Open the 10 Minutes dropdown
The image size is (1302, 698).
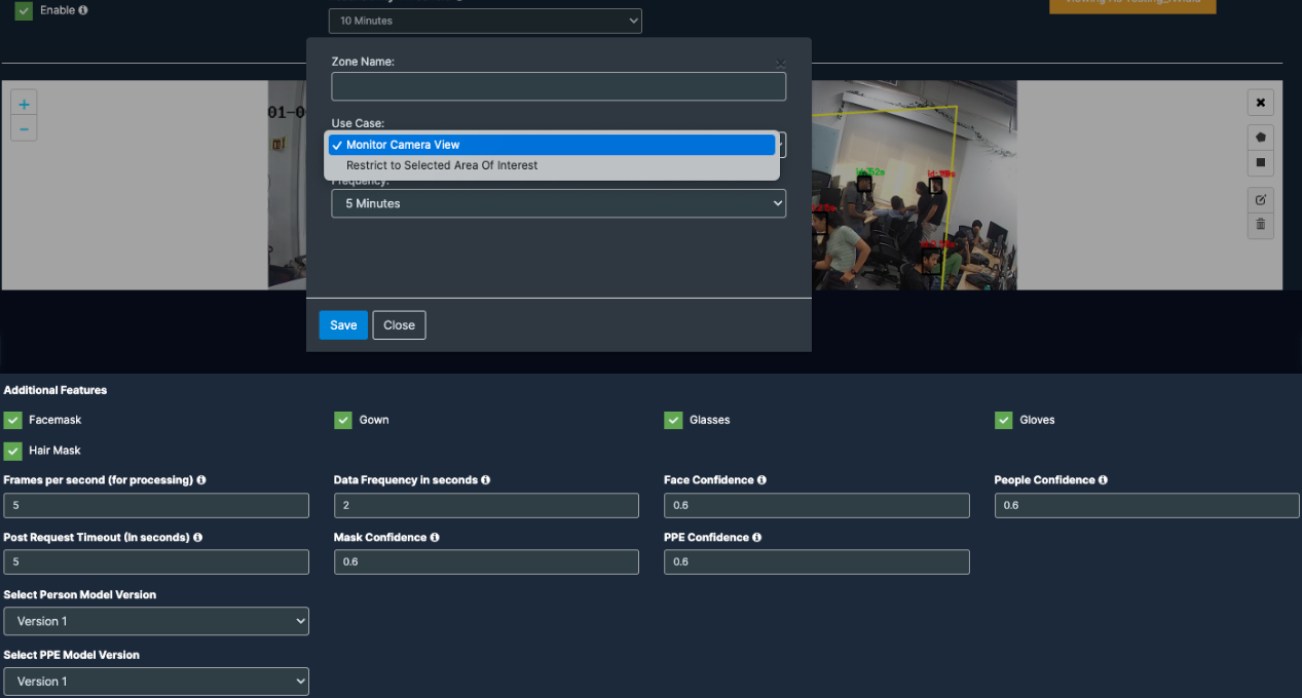pos(485,20)
